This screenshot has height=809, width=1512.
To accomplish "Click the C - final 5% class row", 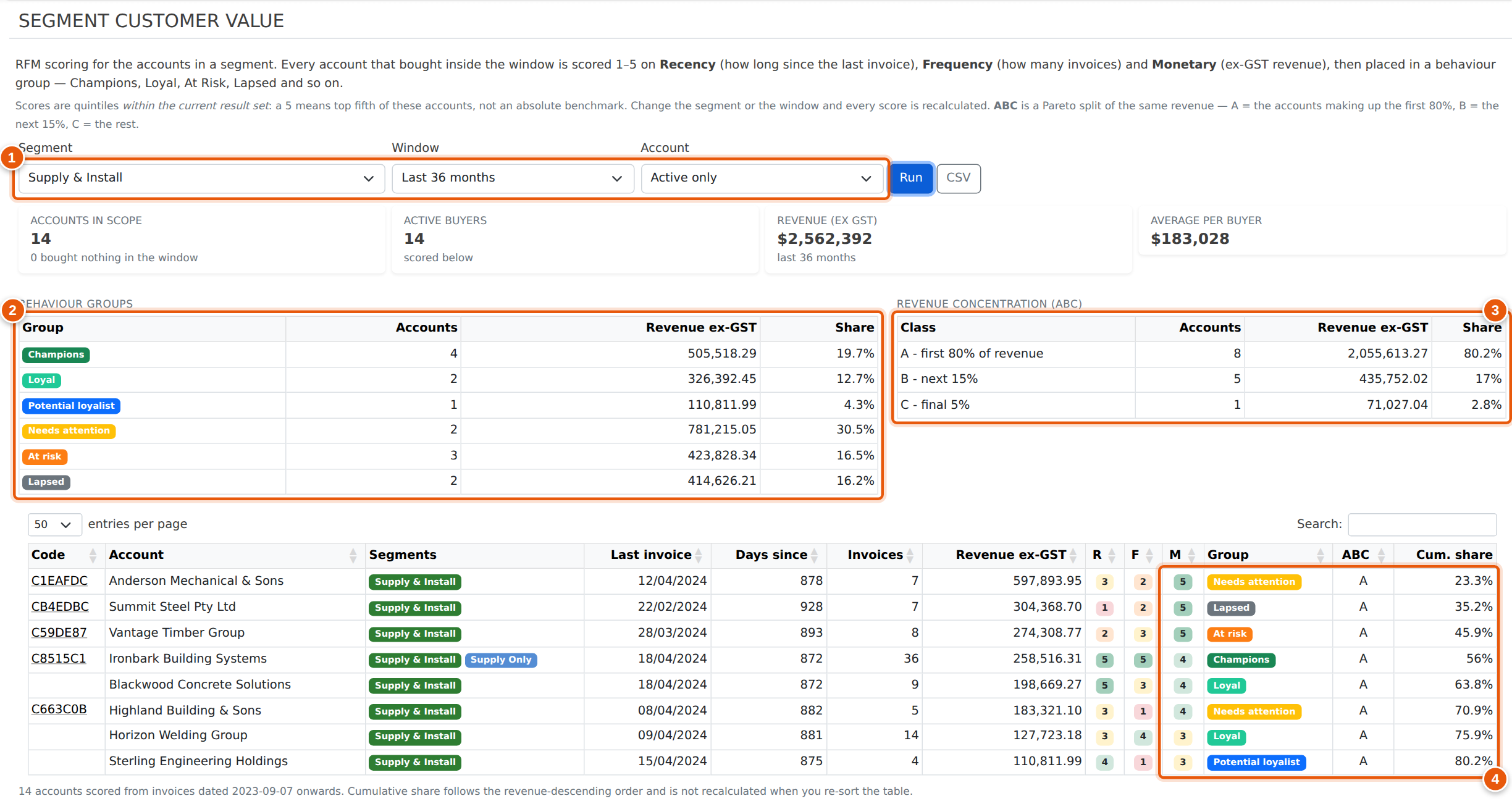I will click(x=1201, y=404).
